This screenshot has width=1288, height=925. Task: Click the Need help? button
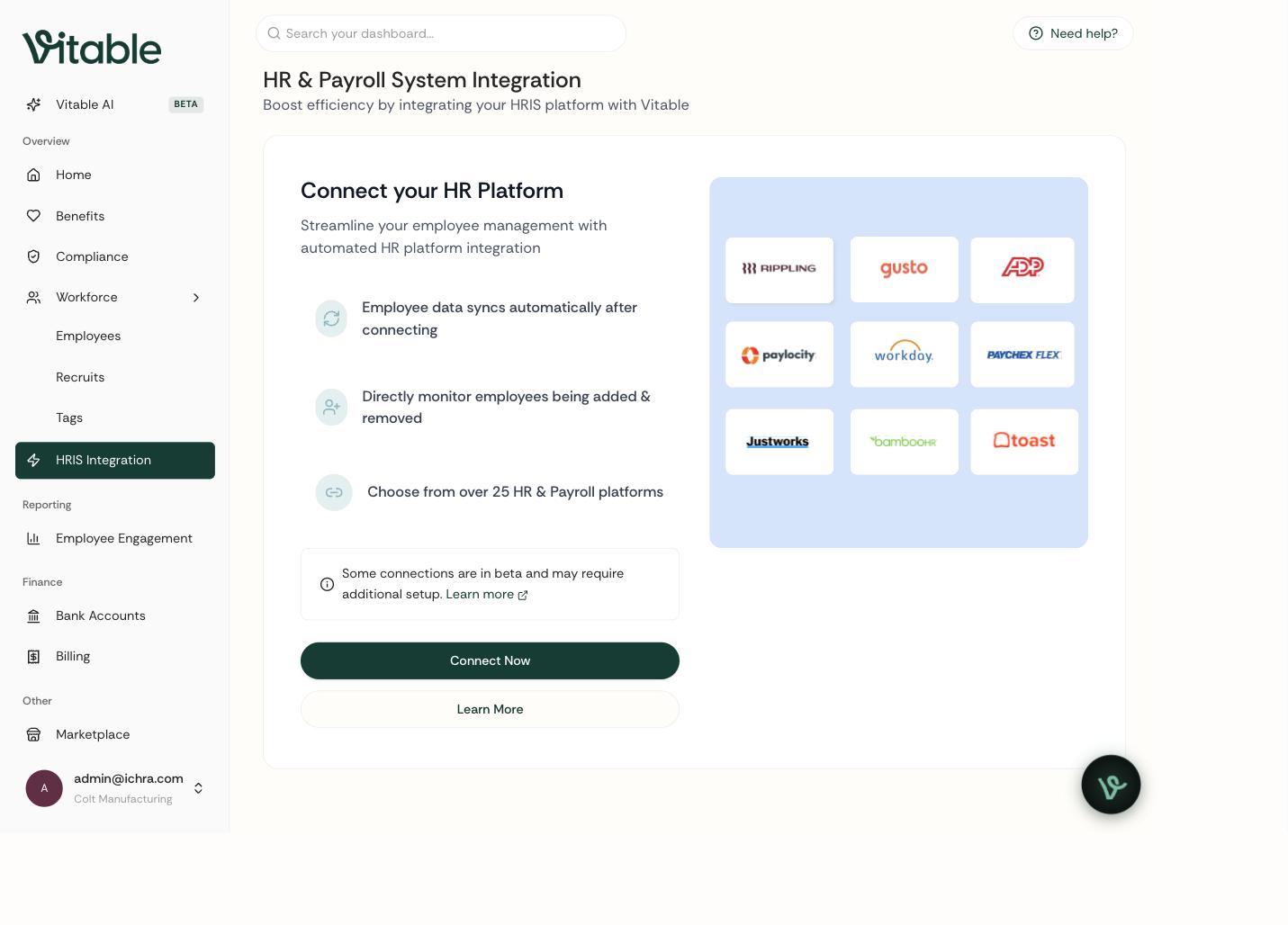1073,33
